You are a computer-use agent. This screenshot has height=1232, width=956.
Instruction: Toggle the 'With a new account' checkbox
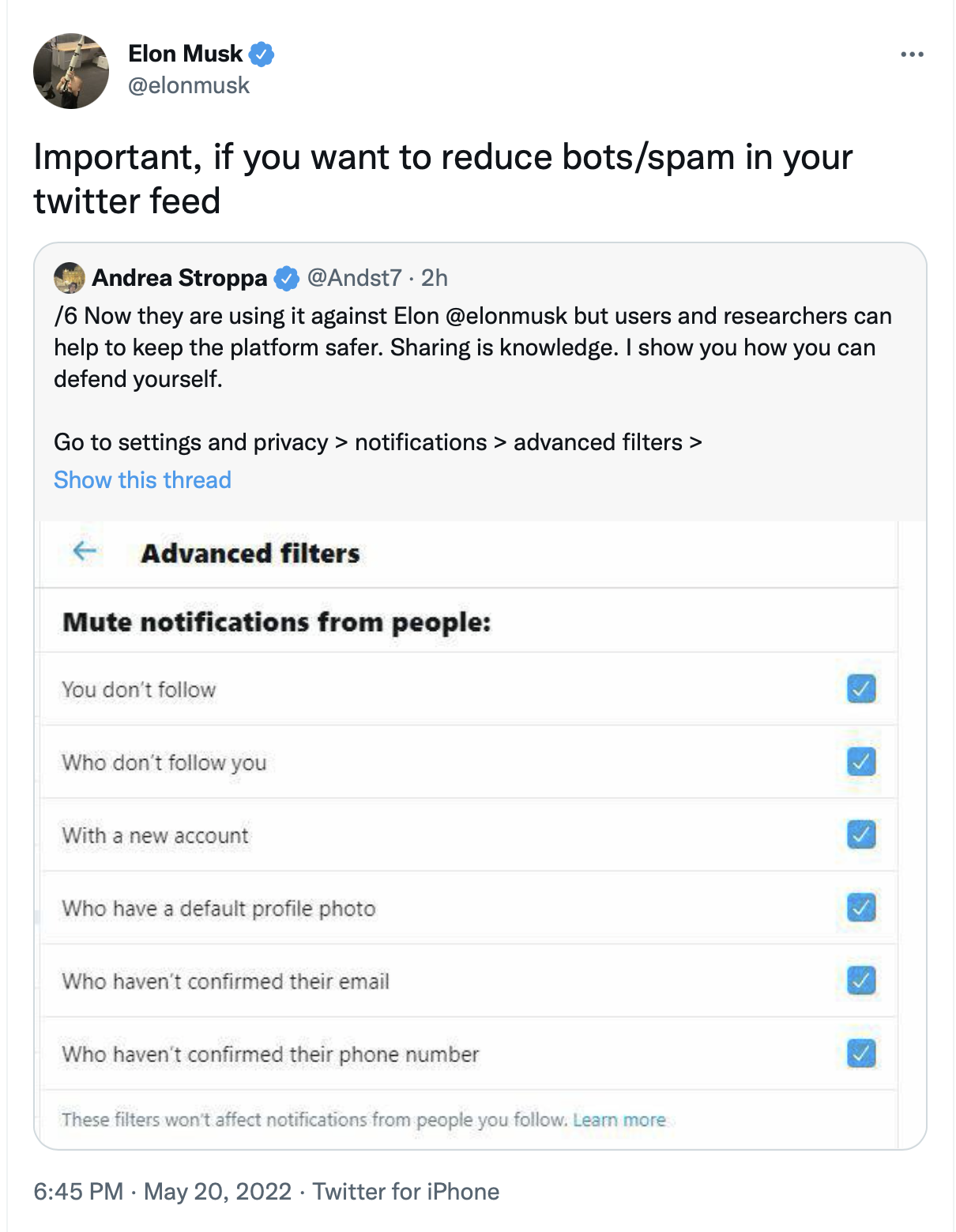861,834
